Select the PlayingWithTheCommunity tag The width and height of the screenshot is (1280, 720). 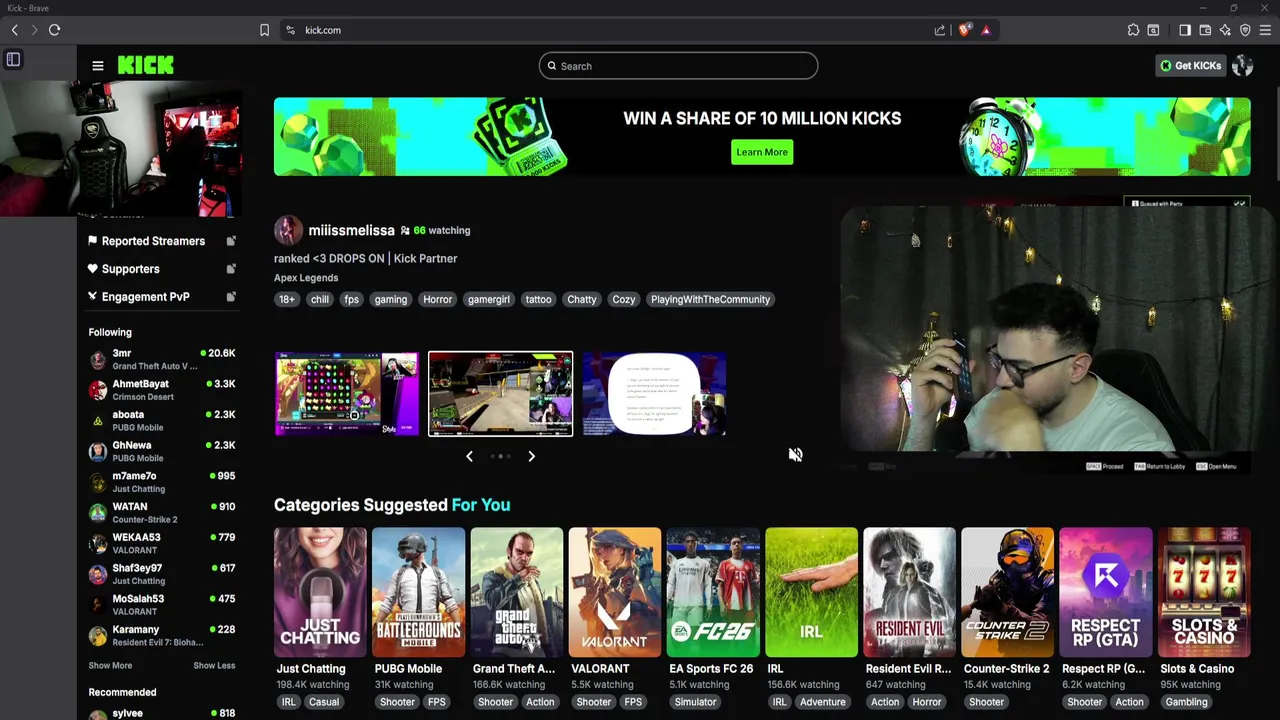coord(710,300)
